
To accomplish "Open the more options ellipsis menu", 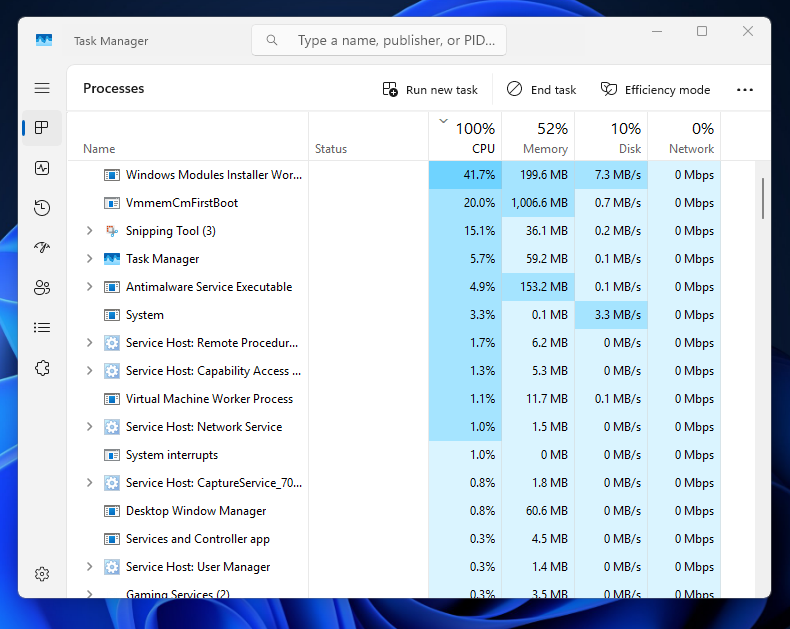I will tap(745, 90).
